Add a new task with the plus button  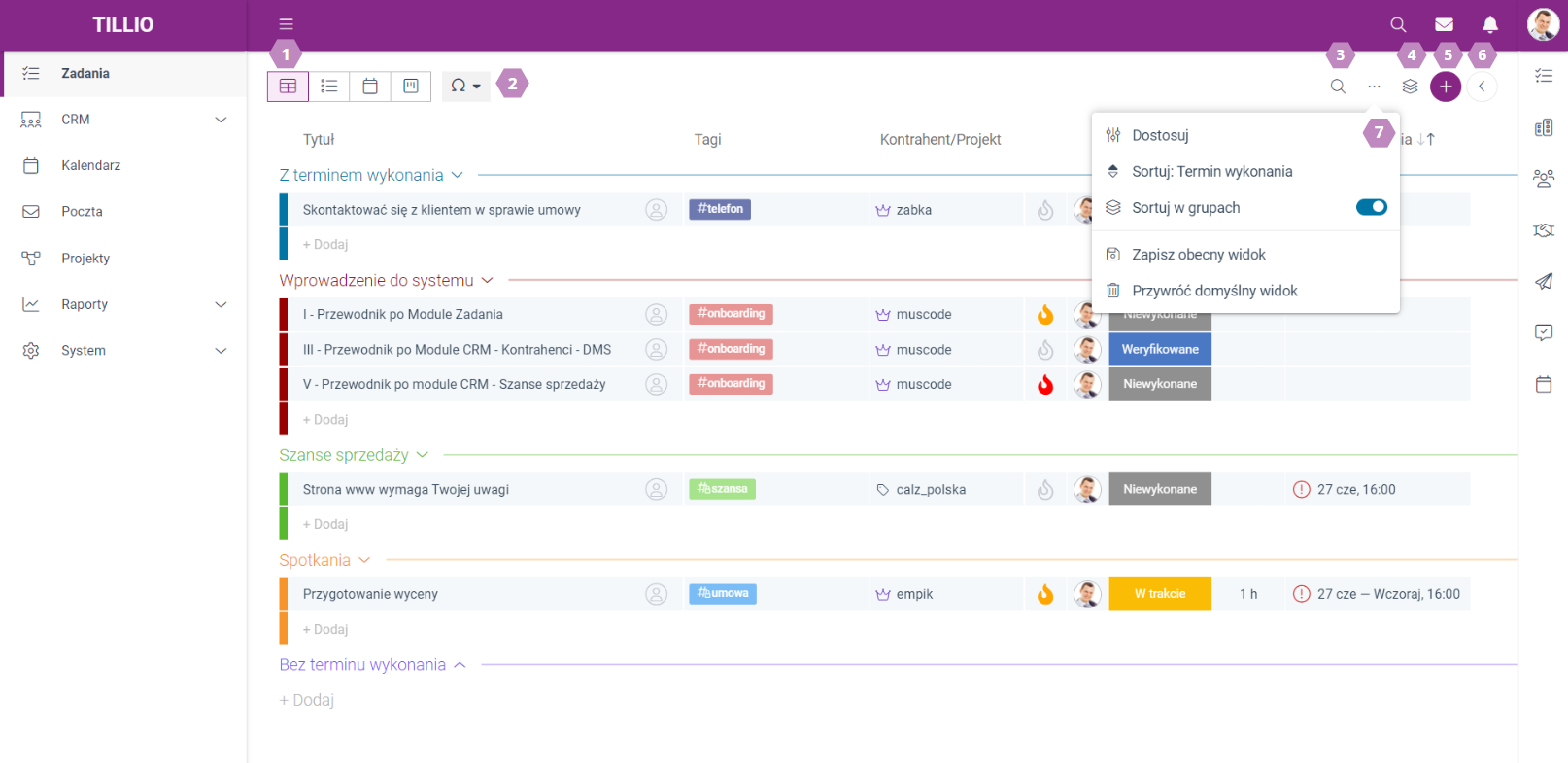1446,87
